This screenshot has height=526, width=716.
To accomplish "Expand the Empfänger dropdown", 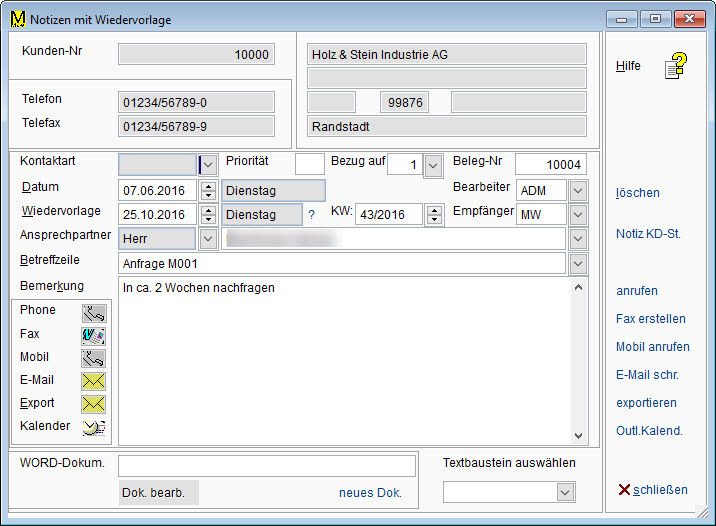I will pos(578,215).
